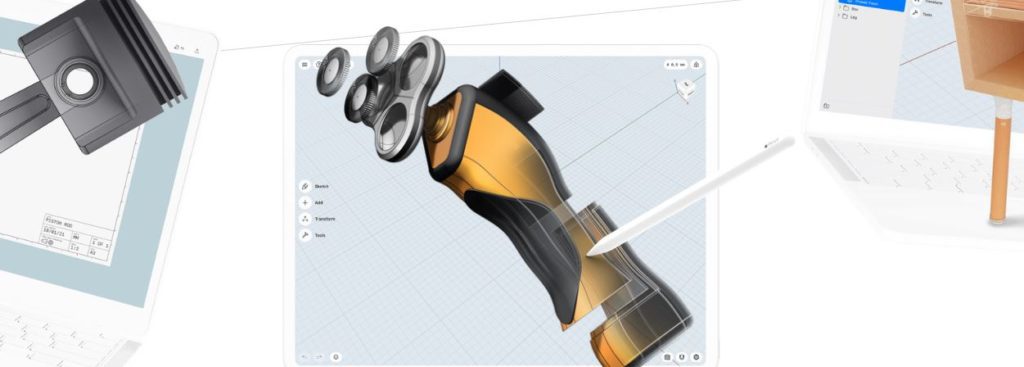Open the Add tool menu
Screen dimensions: 1024x367
tap(312, 202)
